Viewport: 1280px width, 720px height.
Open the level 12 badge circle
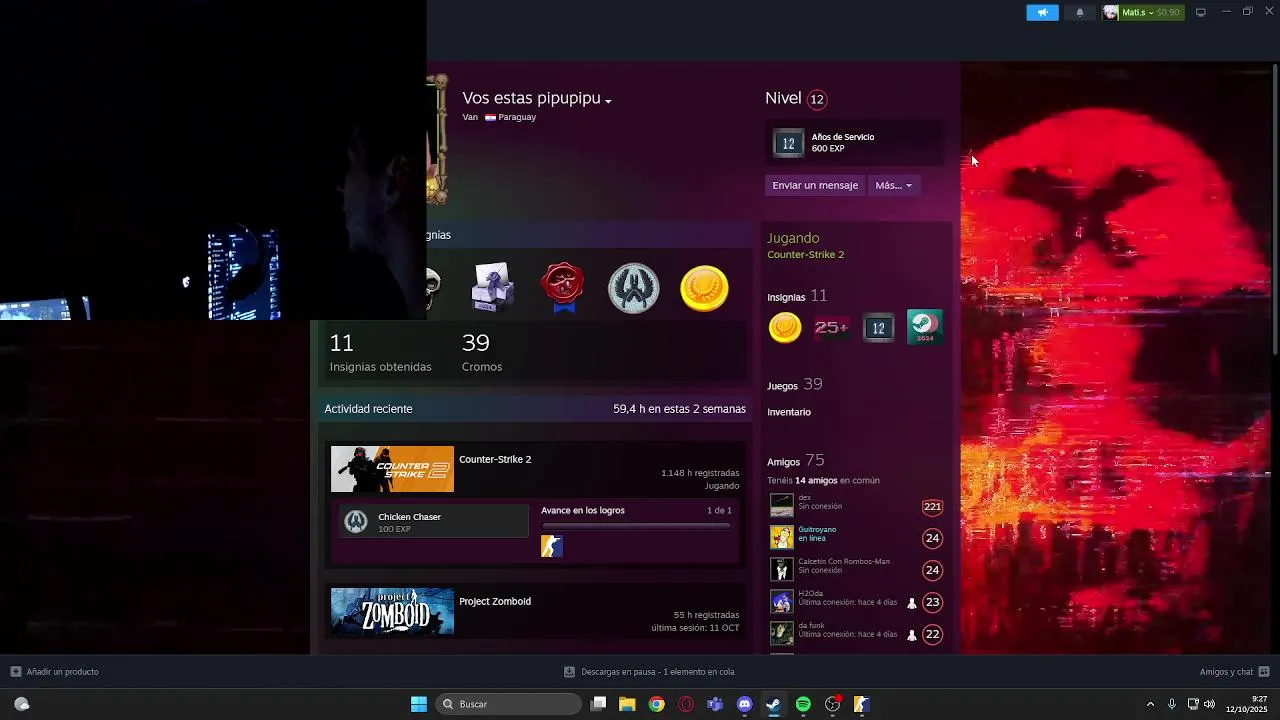pos(817,99)
